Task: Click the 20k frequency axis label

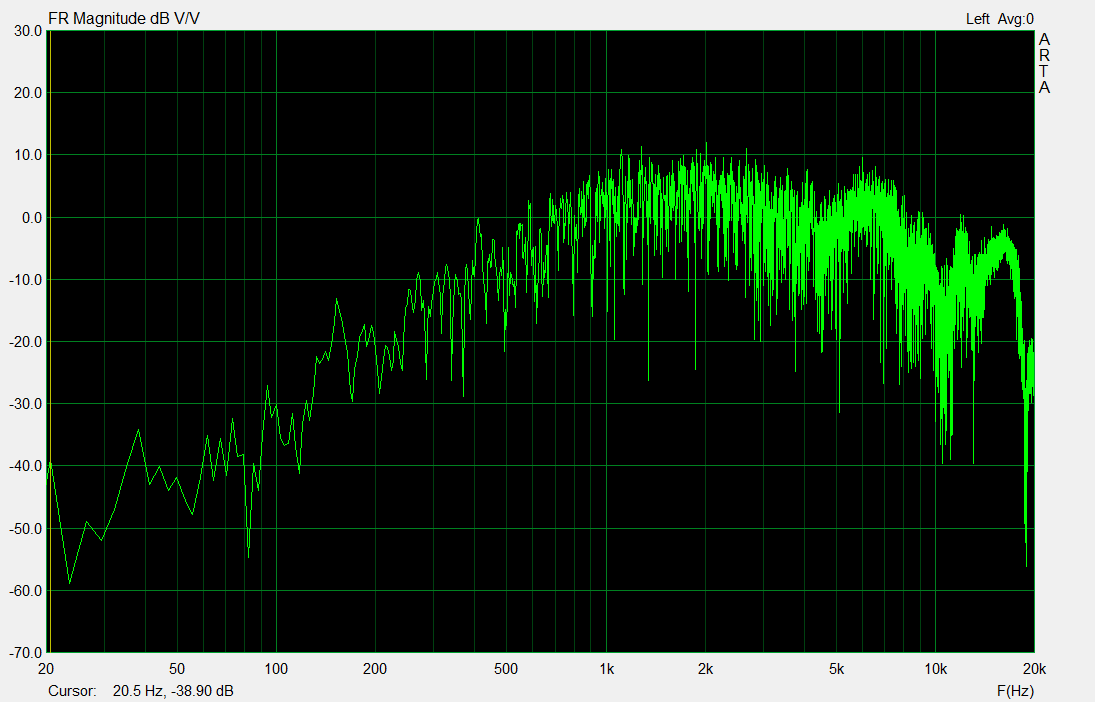Action: pos(1034,668)
